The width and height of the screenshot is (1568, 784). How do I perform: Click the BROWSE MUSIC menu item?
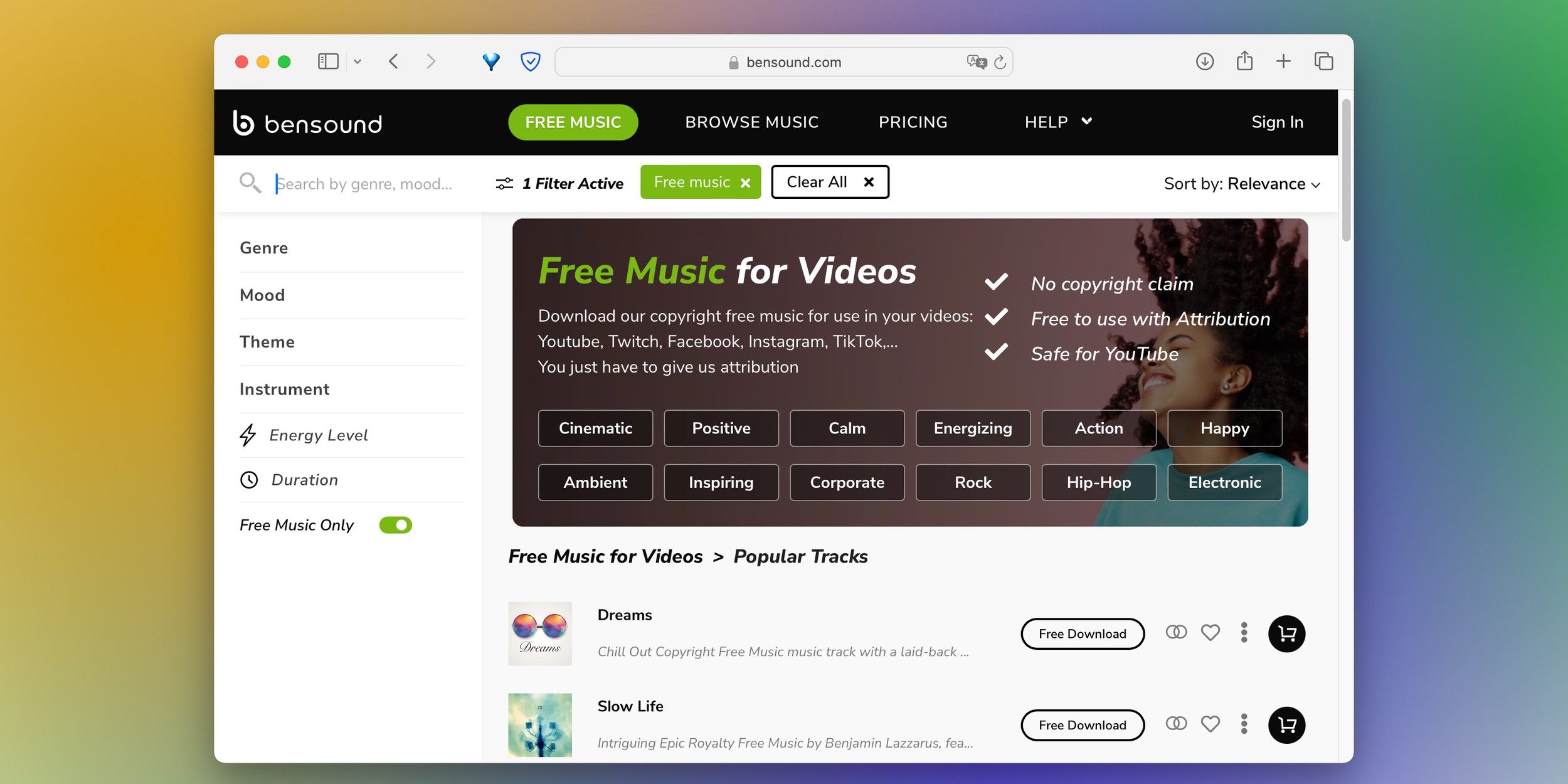click(751, 122)
